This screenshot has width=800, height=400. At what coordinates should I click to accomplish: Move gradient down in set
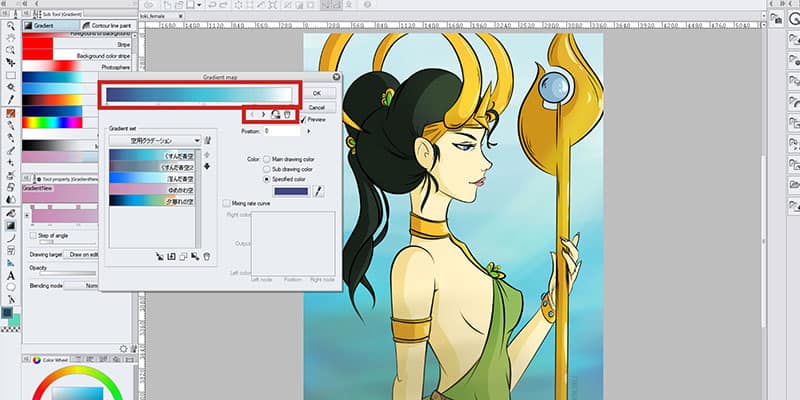(207, 166)
